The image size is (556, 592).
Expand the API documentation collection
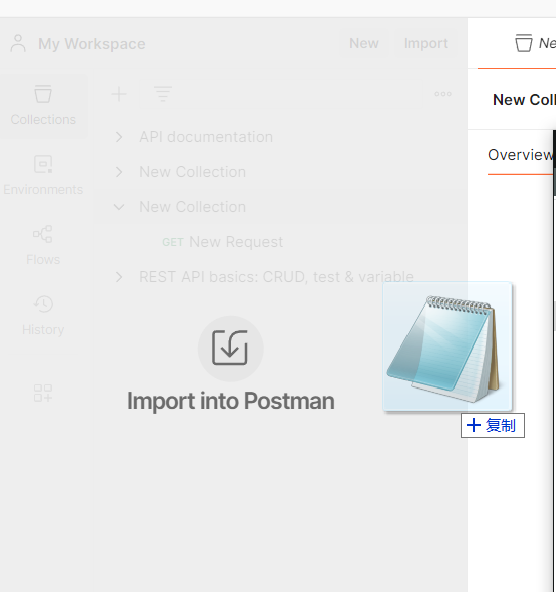click(x=119, y=137)
